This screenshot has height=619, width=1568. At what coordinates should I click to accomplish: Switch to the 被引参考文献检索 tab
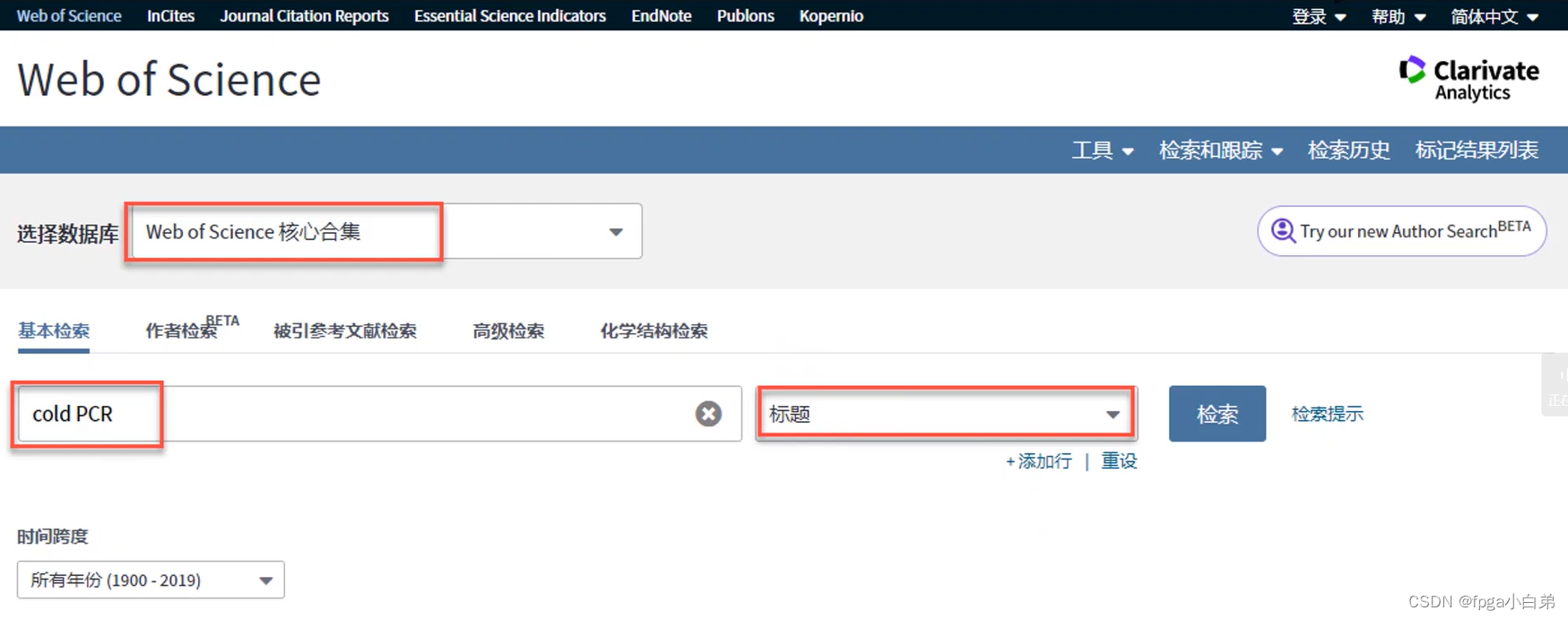click(x=345, y=331)
